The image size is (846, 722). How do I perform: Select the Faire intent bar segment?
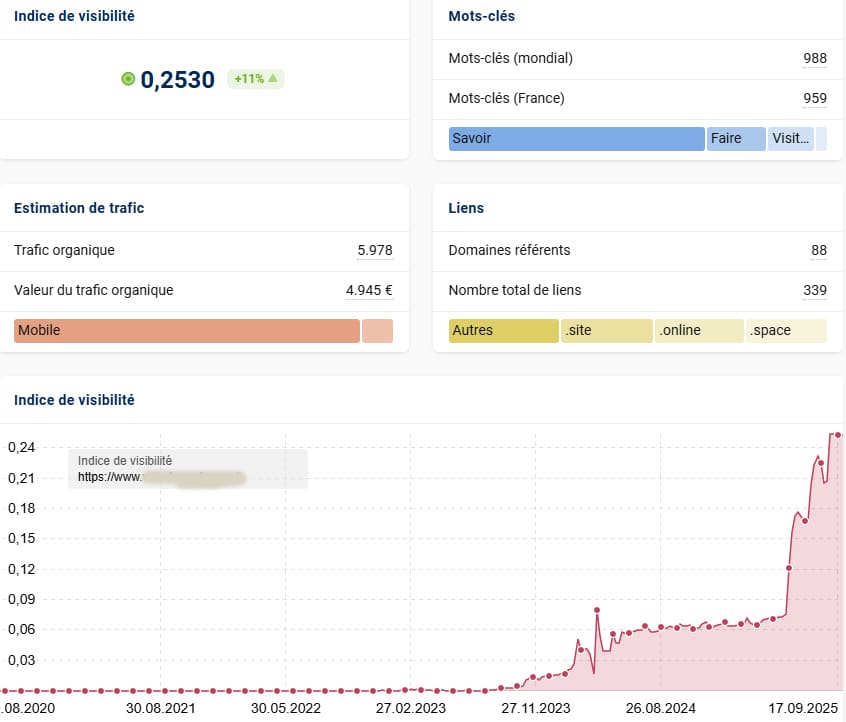(736, 139)
